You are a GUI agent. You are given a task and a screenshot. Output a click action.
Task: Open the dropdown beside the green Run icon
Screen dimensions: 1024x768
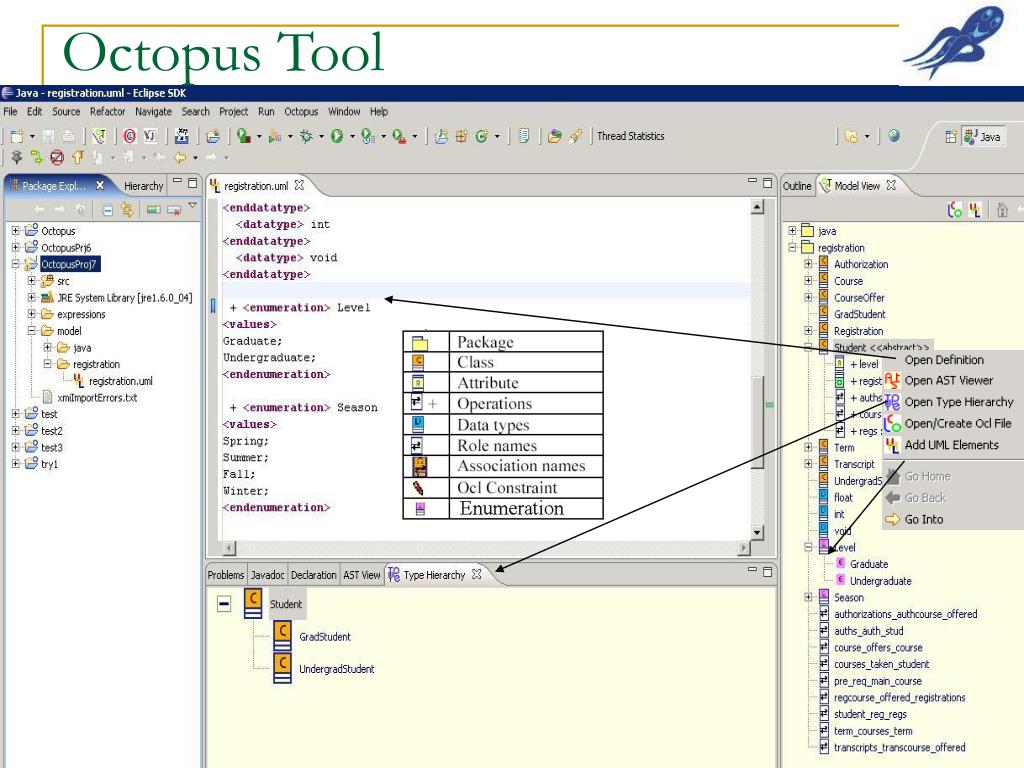[x=353, y=136]
